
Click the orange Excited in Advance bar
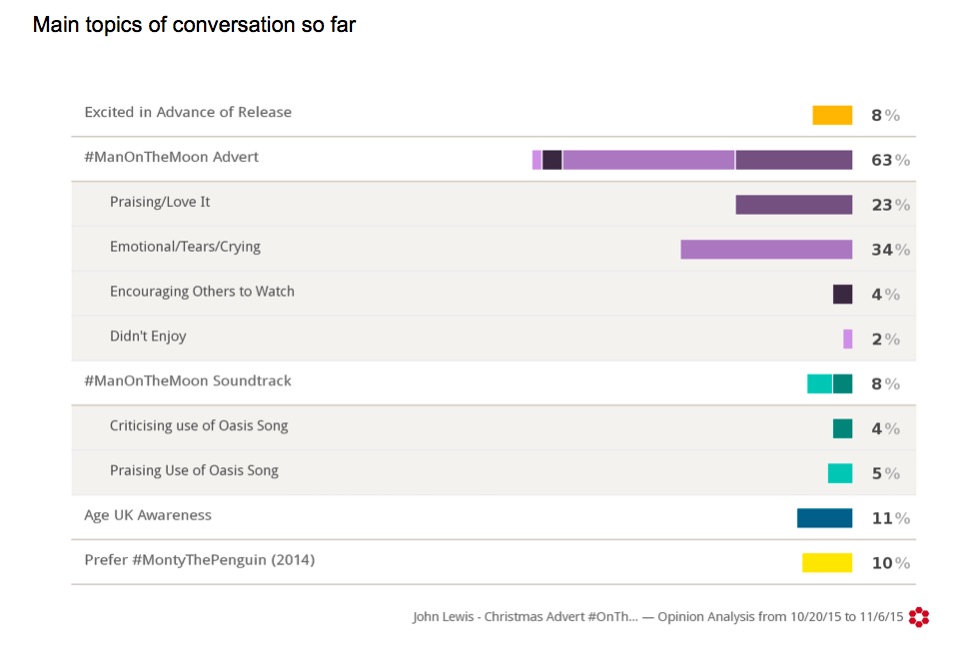[x=832, y=115]
